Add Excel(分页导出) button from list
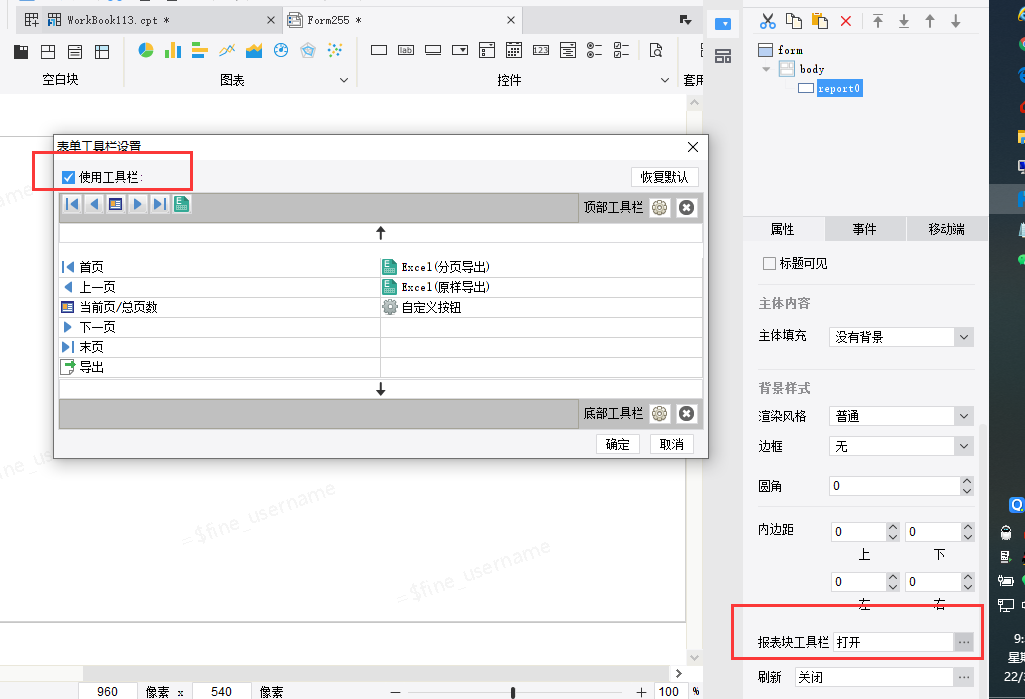The width and height of the screenshot is (1025, 699). [542, 267]
